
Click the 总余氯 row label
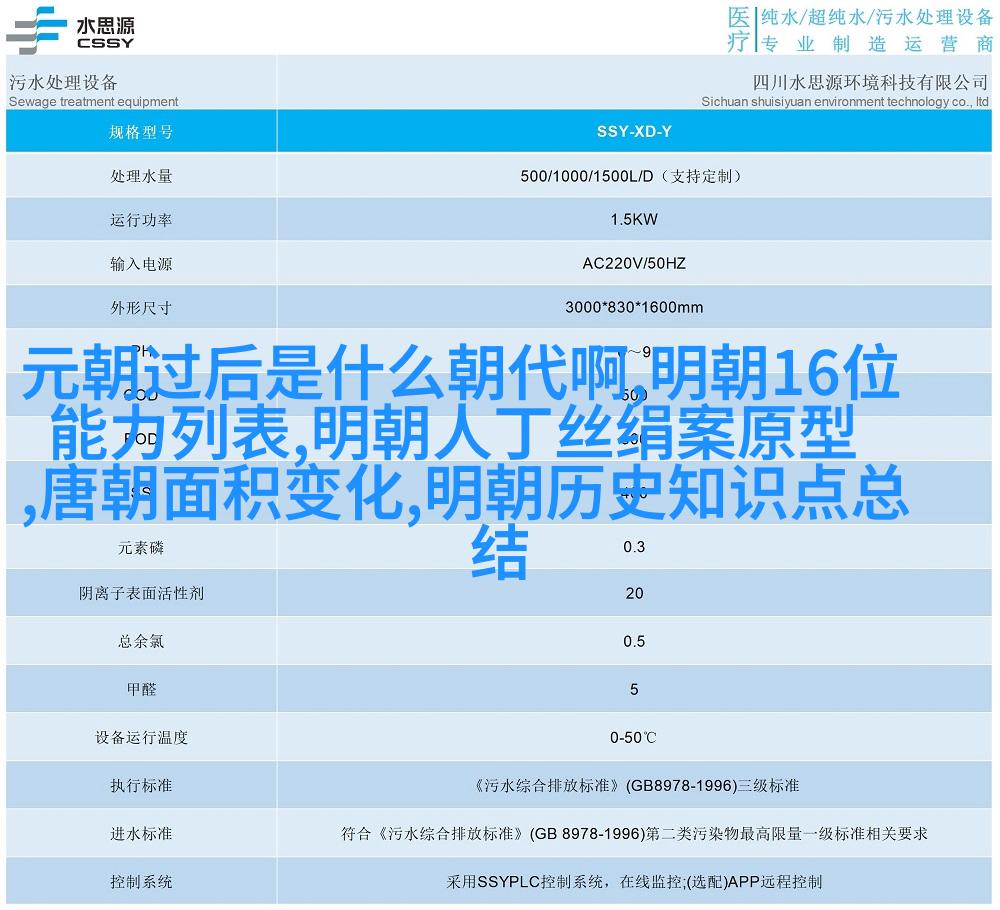[x=141, y=642]
